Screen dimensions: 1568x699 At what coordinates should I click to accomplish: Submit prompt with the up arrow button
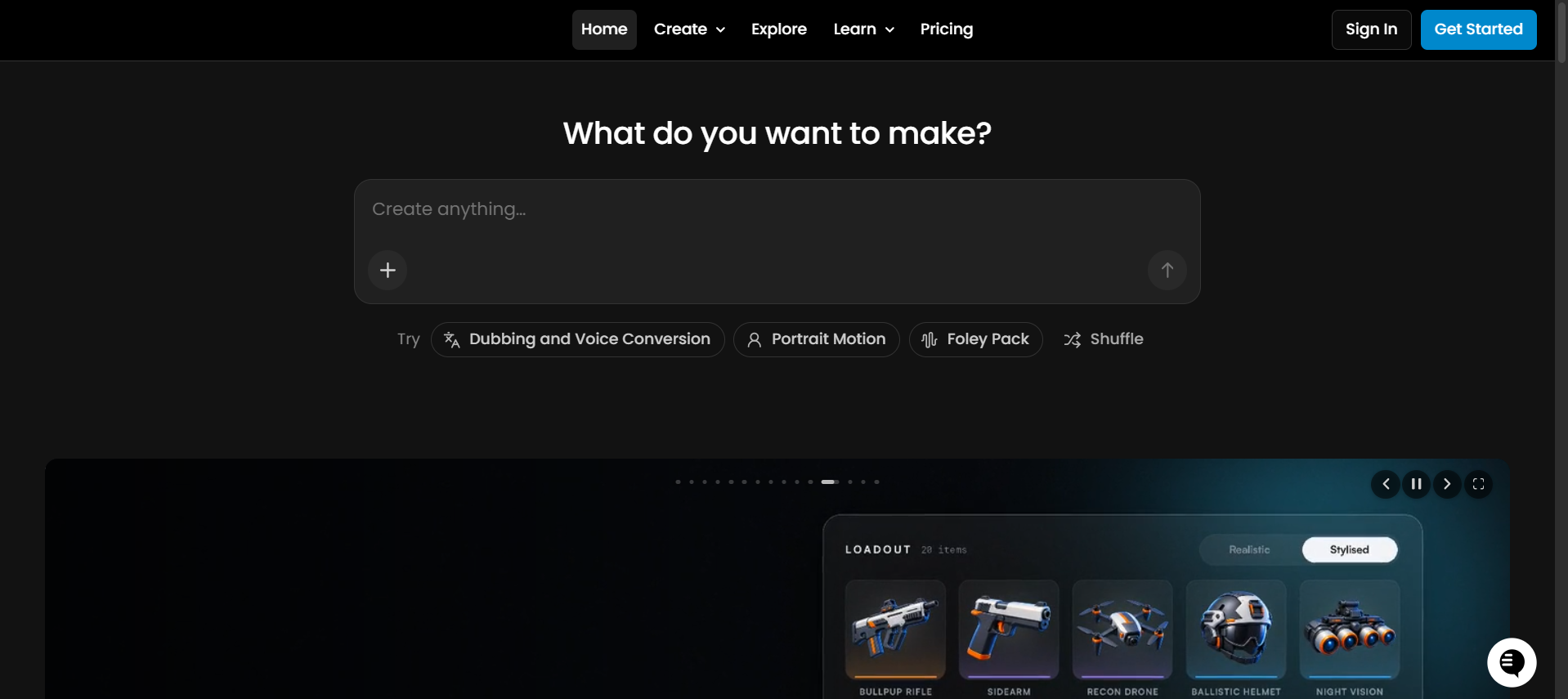point(1167,270)
